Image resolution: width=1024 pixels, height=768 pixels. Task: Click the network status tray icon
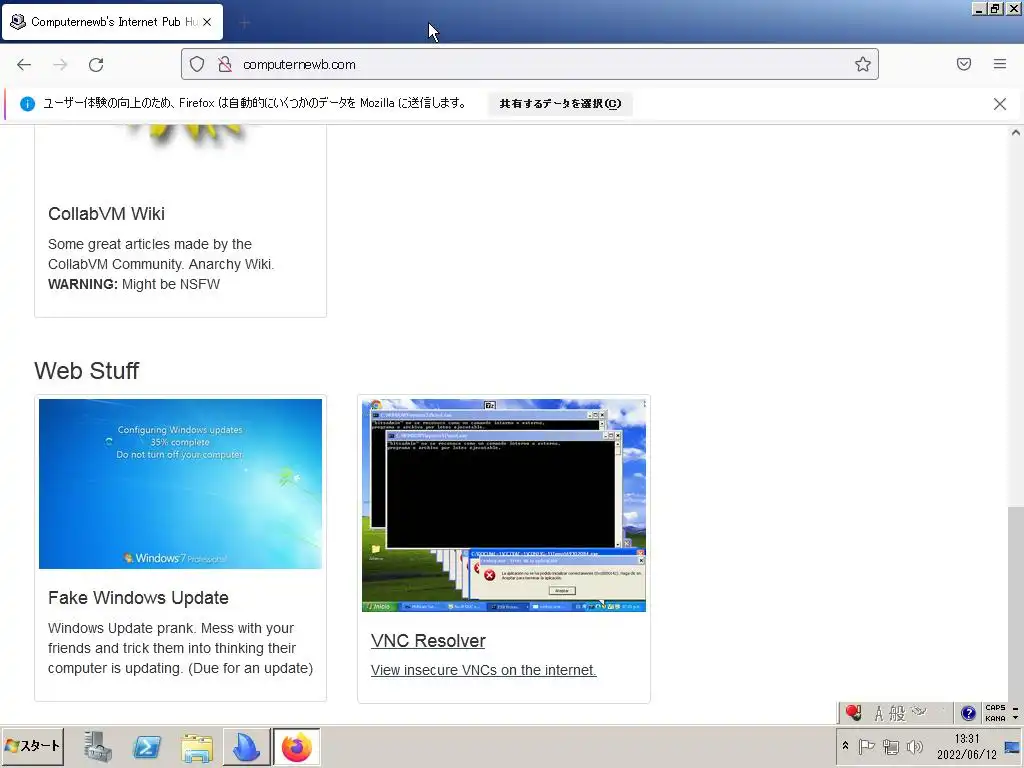[x=890, y=746]
